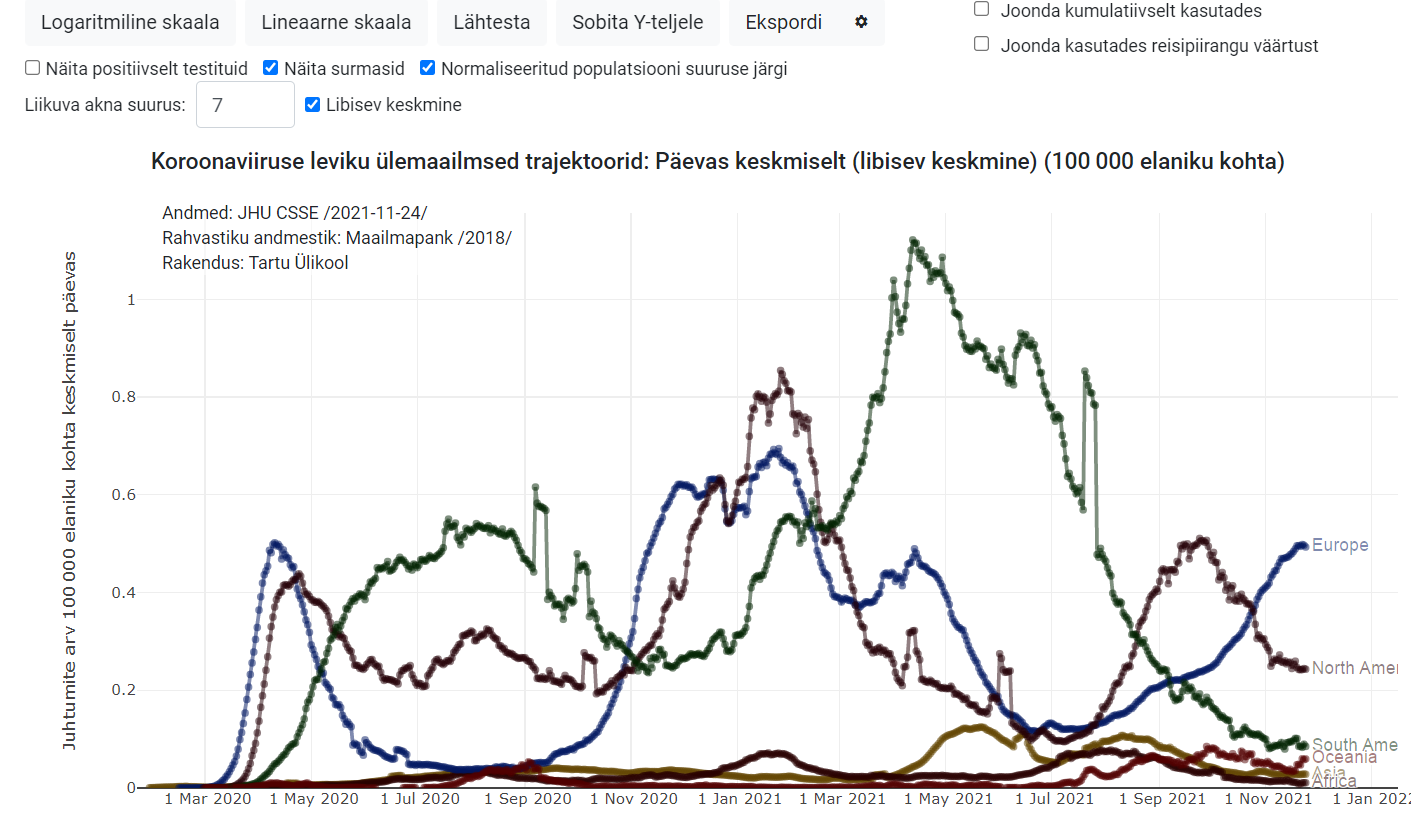Click the chart title text

pos(717,161)
